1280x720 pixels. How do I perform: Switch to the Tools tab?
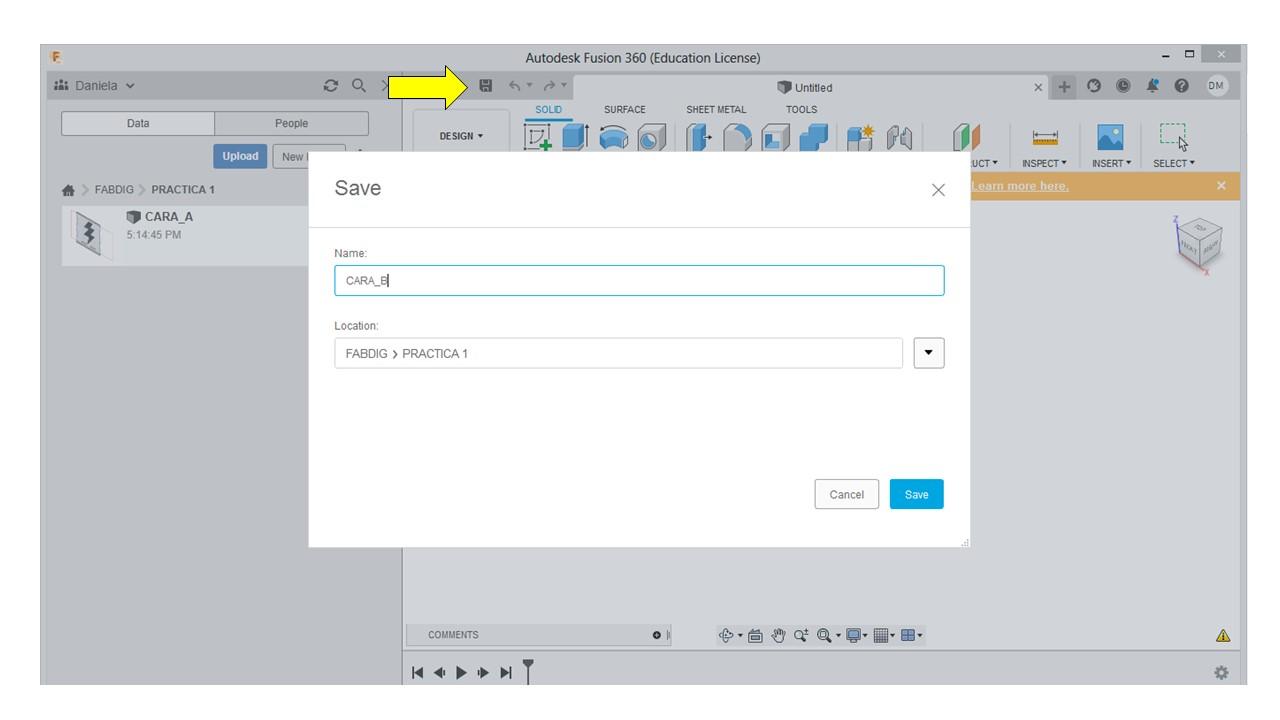point(801,109)
